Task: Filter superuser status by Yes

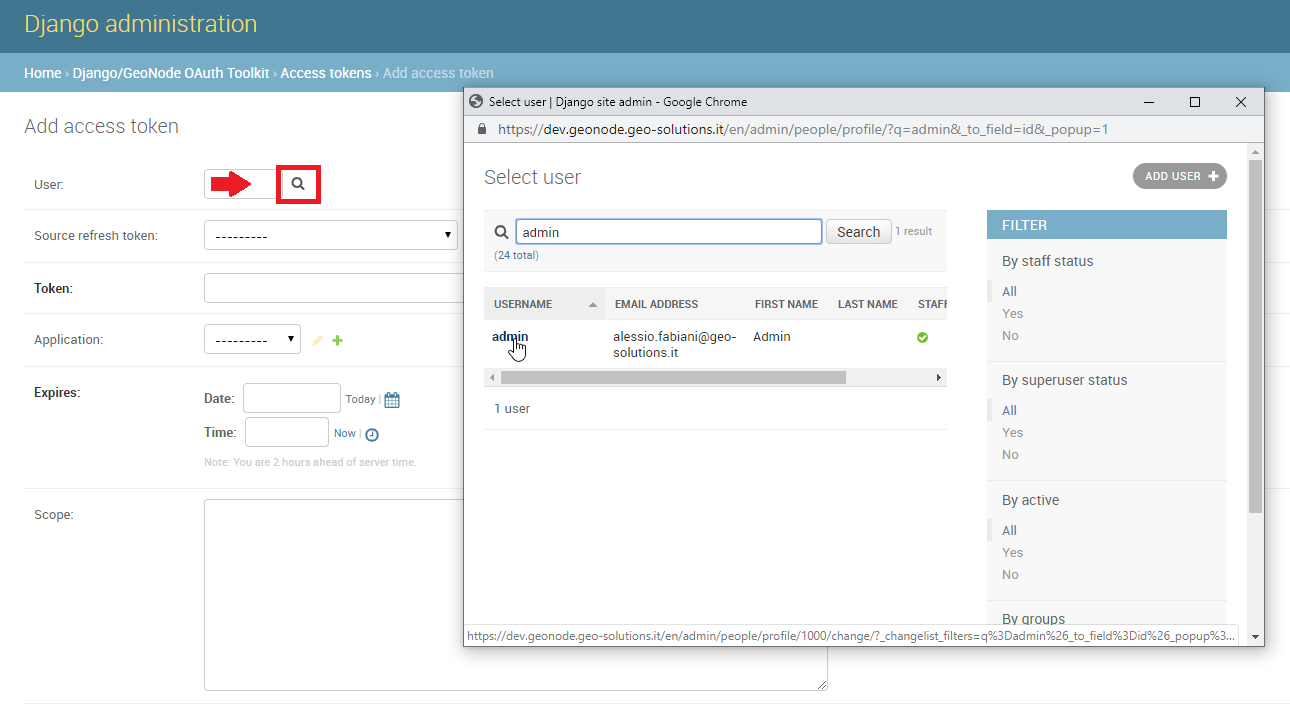Action: [x=1013, y=433]
